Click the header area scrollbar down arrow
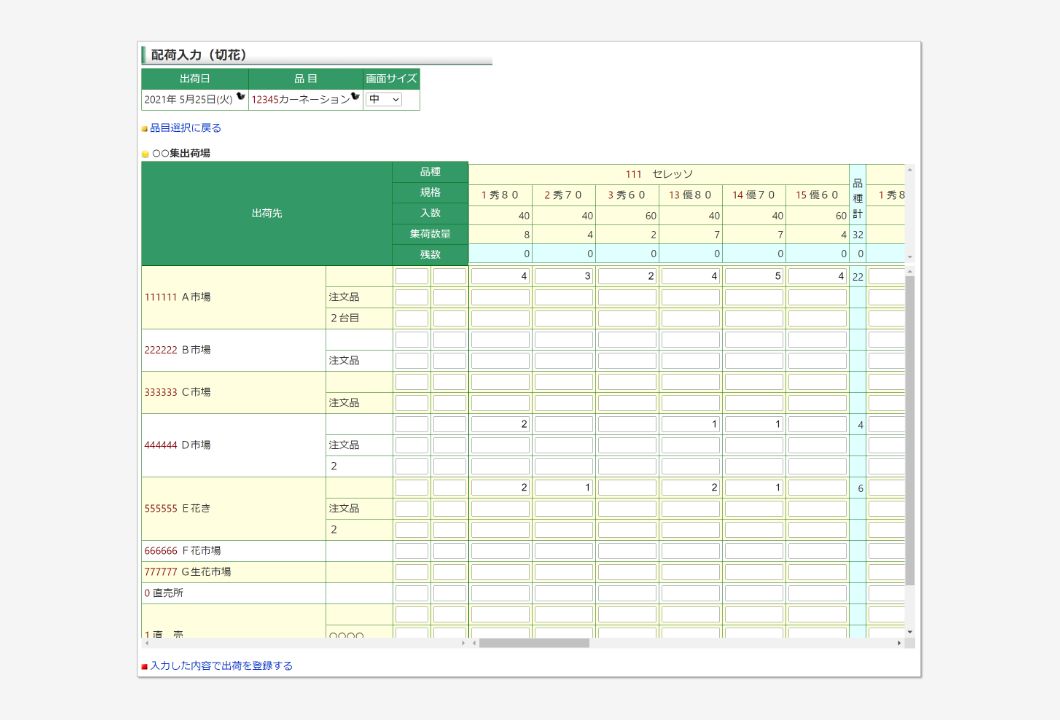This screenshot has width=1060, height=720. pyautogui.click(x=910, y=257)
